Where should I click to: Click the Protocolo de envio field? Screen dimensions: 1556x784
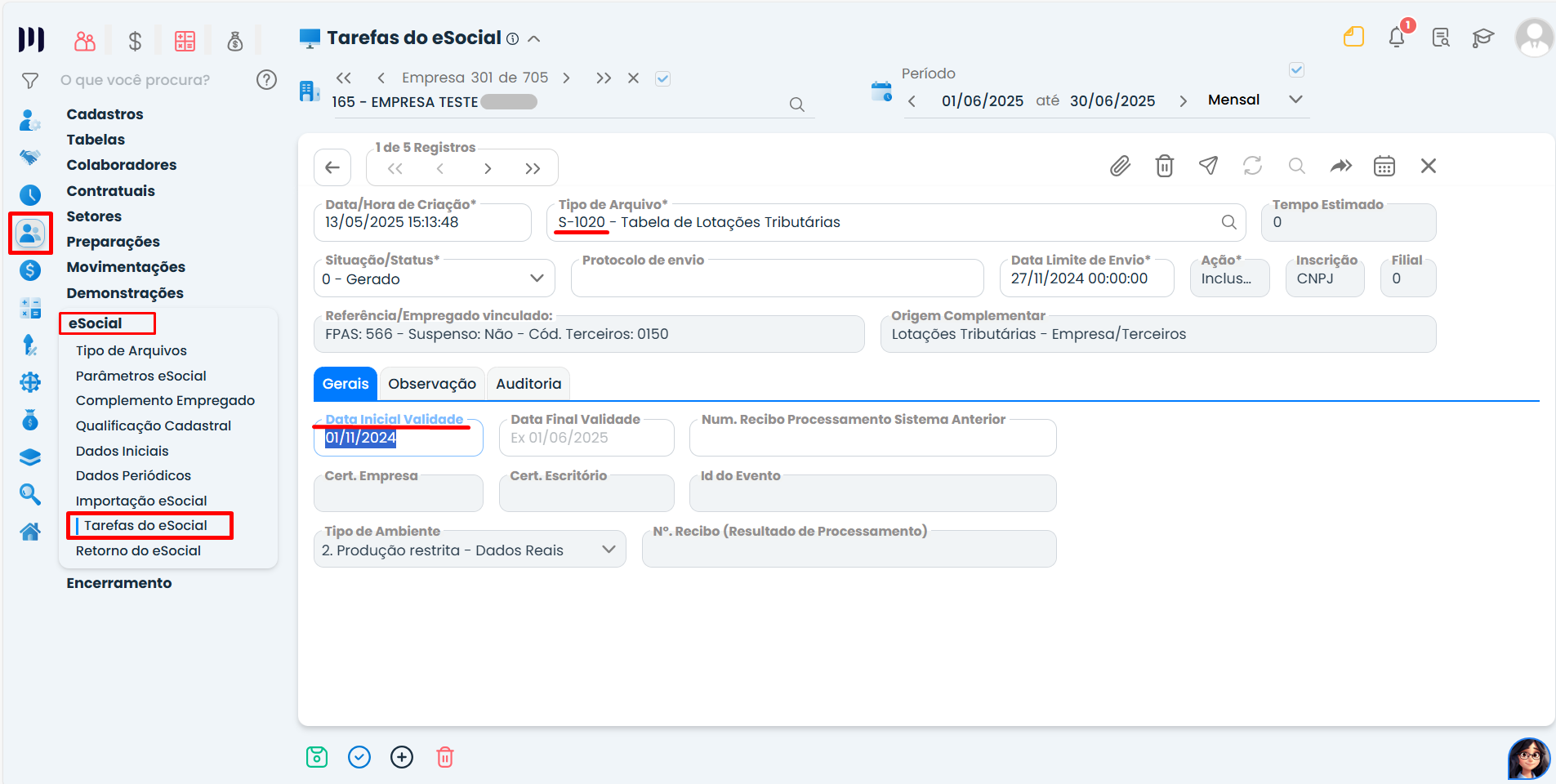(778, 278)
